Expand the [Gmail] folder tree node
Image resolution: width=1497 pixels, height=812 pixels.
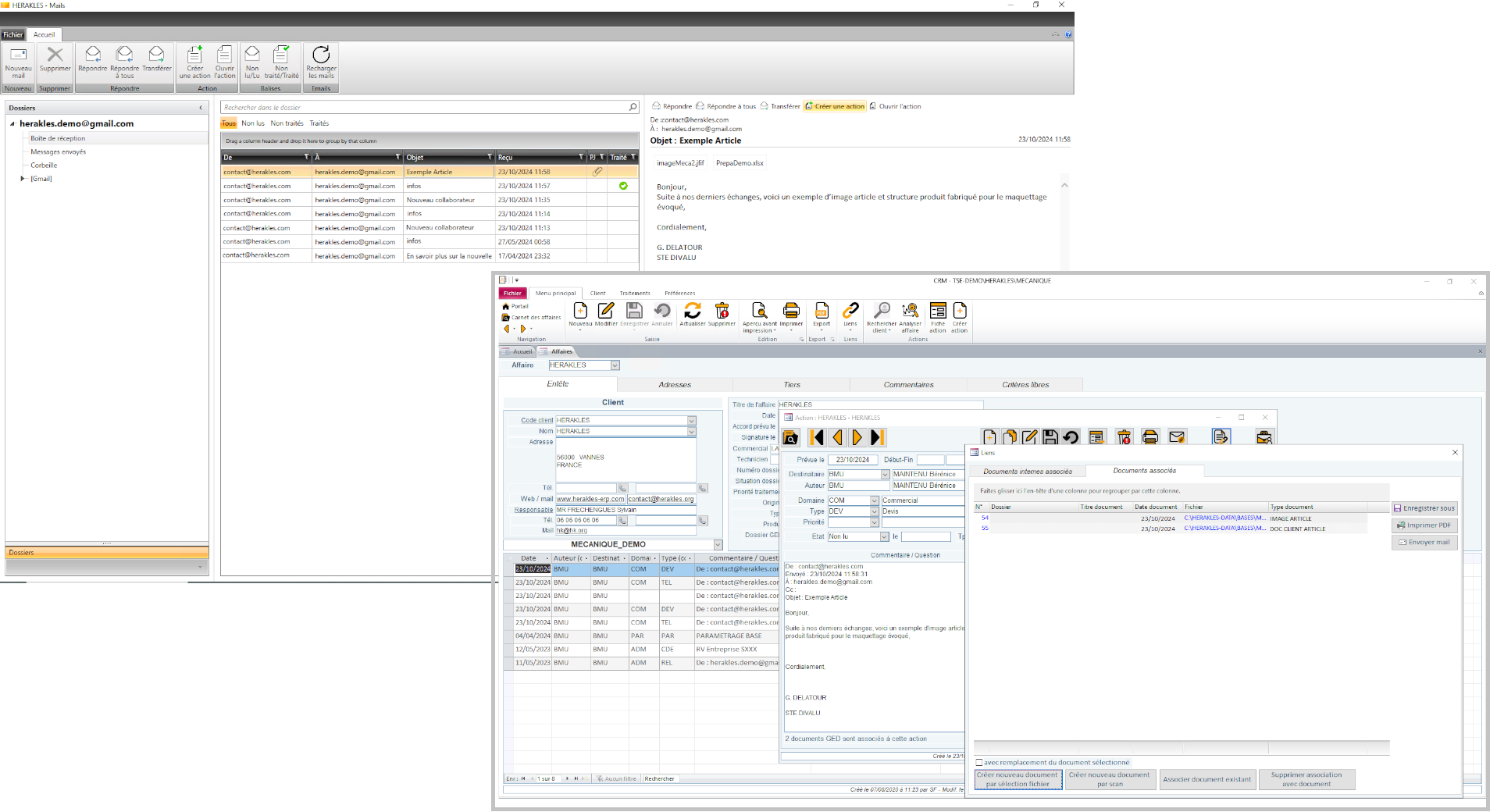23,179
